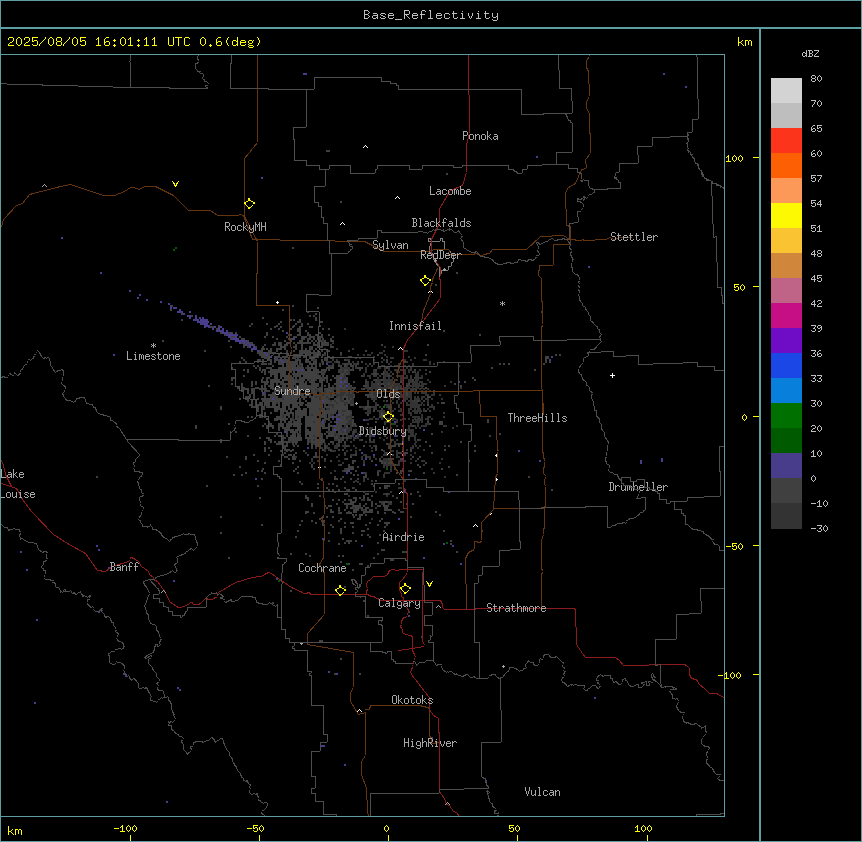Click the yellow diamond marker below RedDeer
This screenshot has height=842, width=862.
[x=426, y=281]
